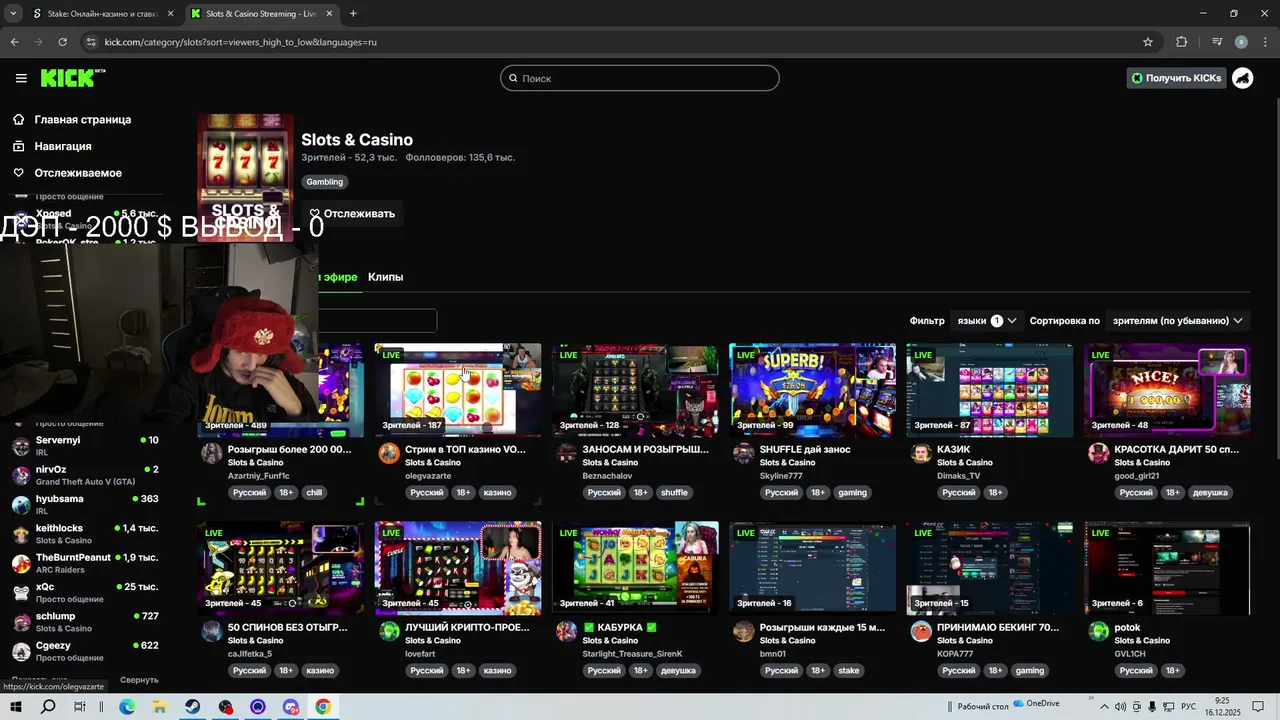Viewport: 1280px width, 720px height.
Task: Click Получить KICKs button
Action: (x=1176, y=78)
